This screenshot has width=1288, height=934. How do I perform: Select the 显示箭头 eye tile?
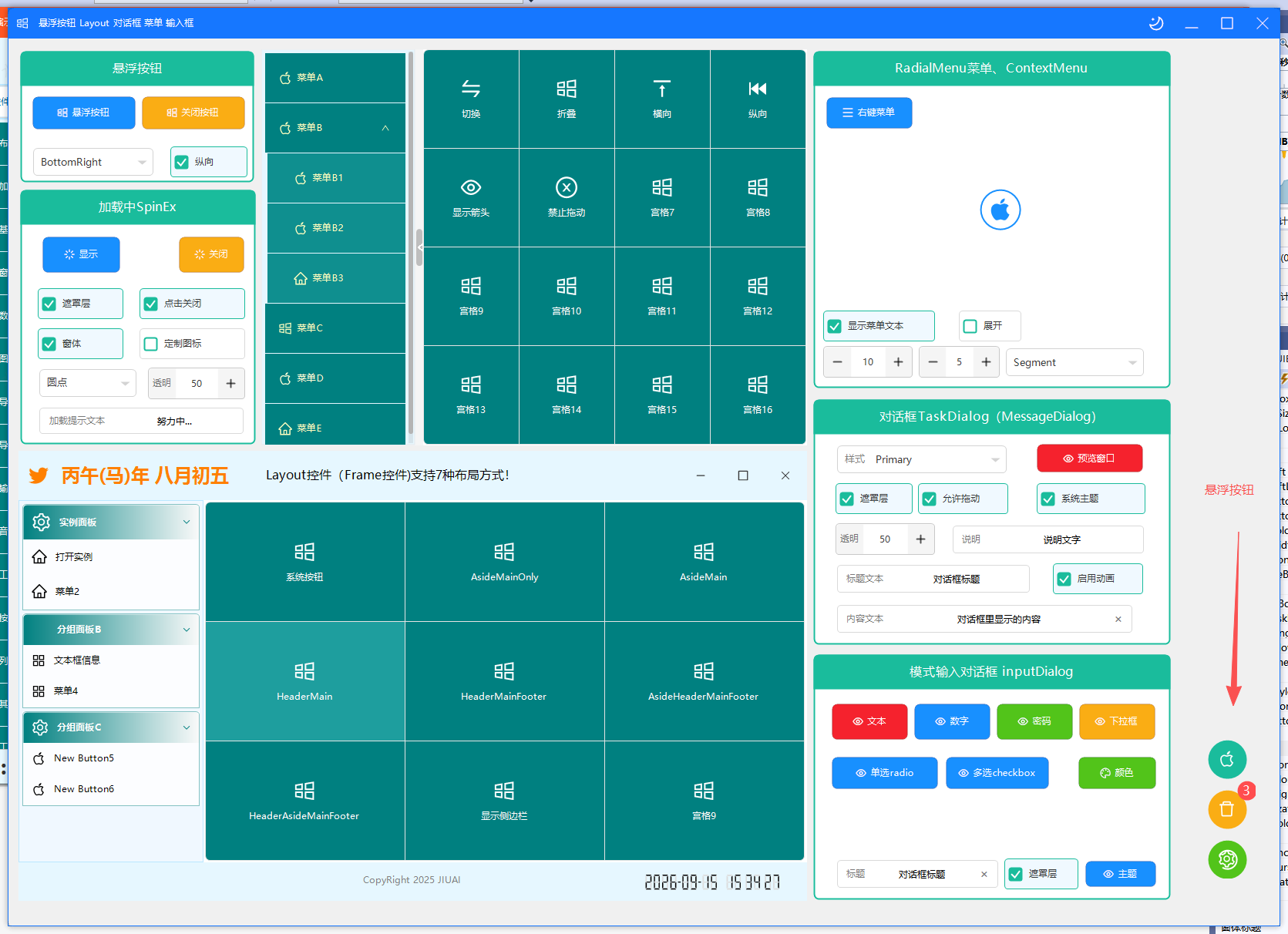(x=471, y=197)
